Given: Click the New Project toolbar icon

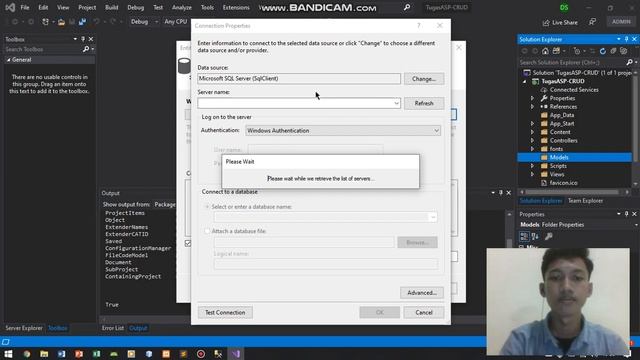Looking at the screenshot, I should [45, 22].
